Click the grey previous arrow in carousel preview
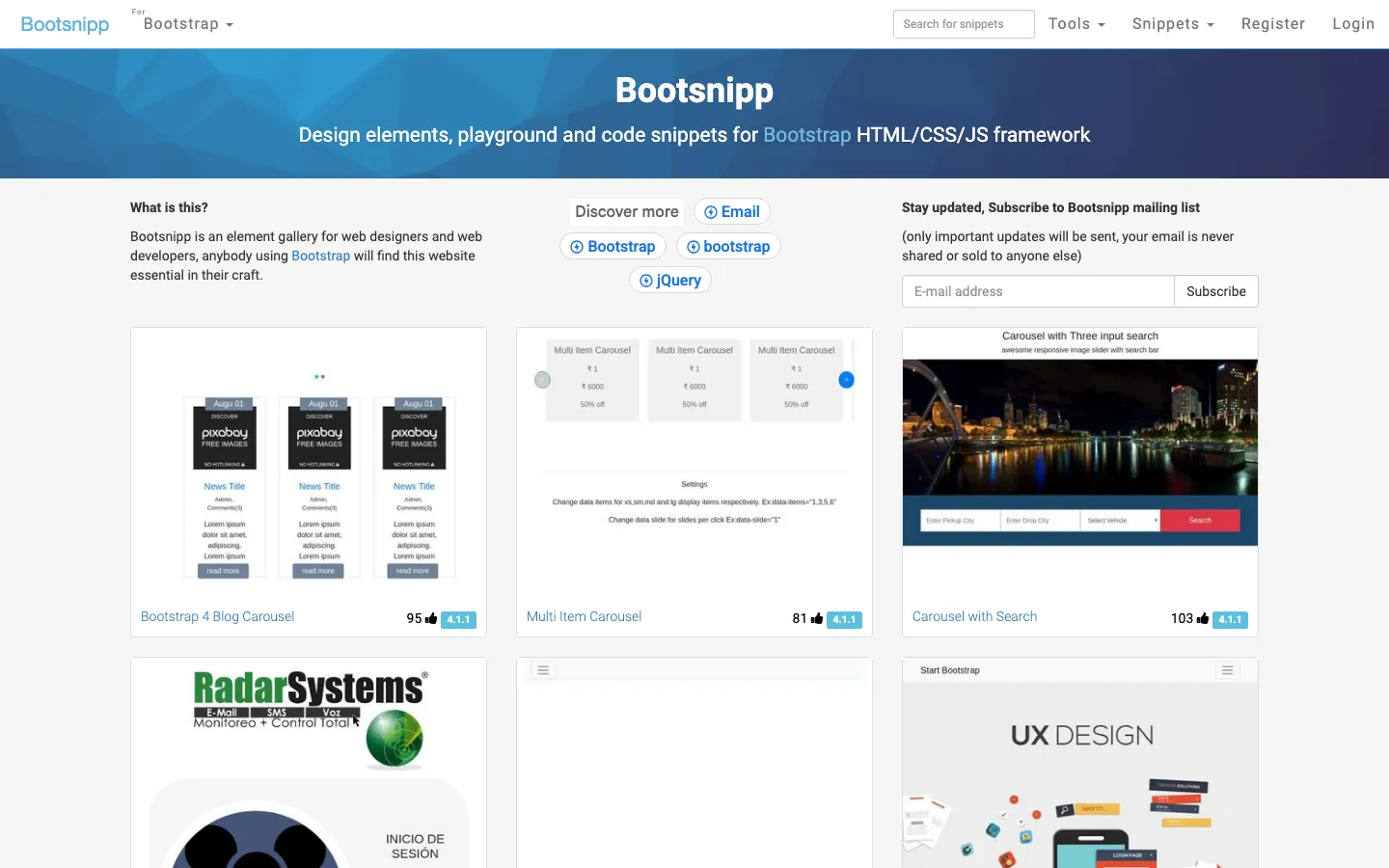This screenshot has height=868, width=1389. pyautogui.click(x=543, y=380)
